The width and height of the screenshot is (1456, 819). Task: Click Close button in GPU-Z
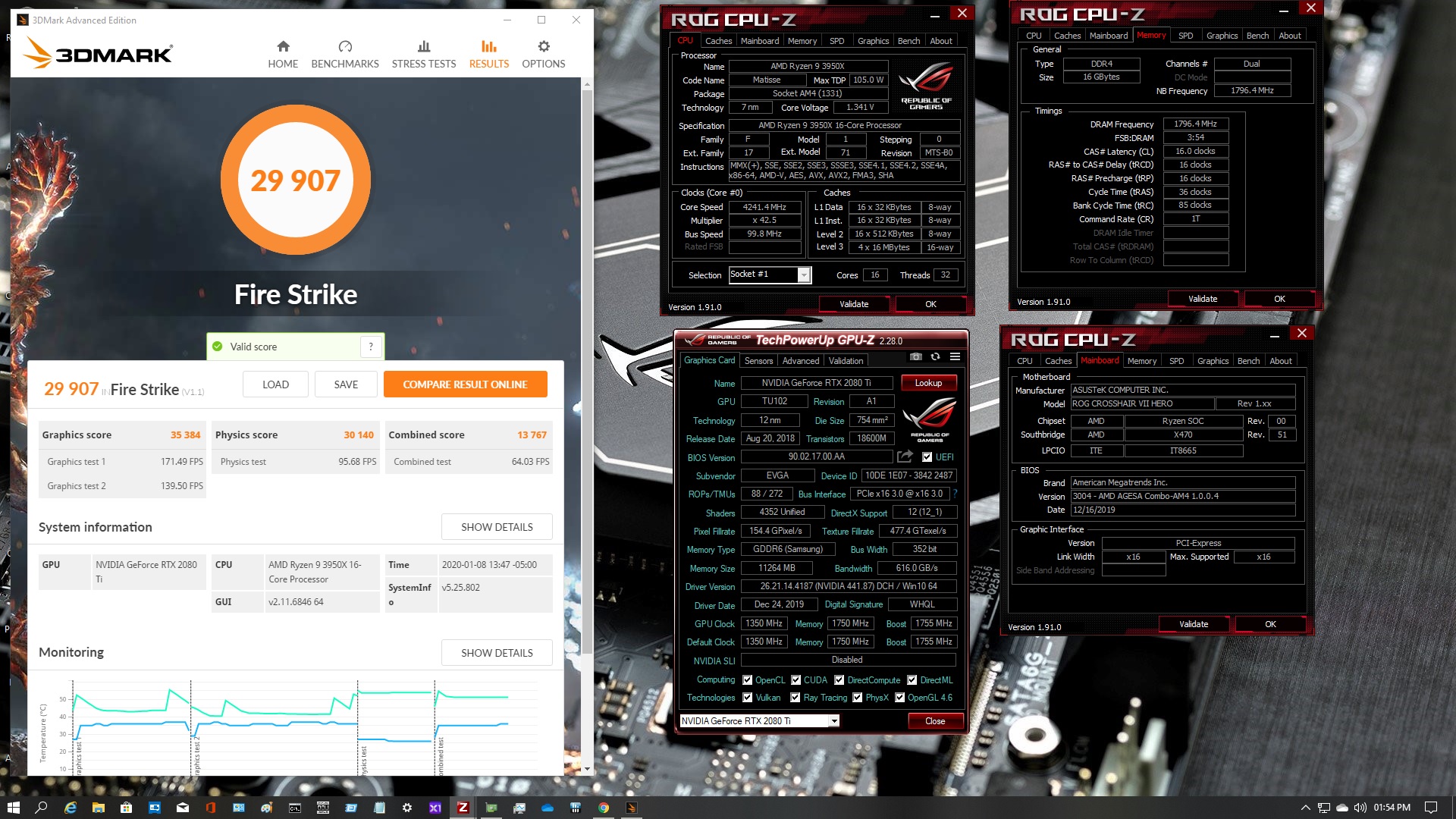coord(935,721)
